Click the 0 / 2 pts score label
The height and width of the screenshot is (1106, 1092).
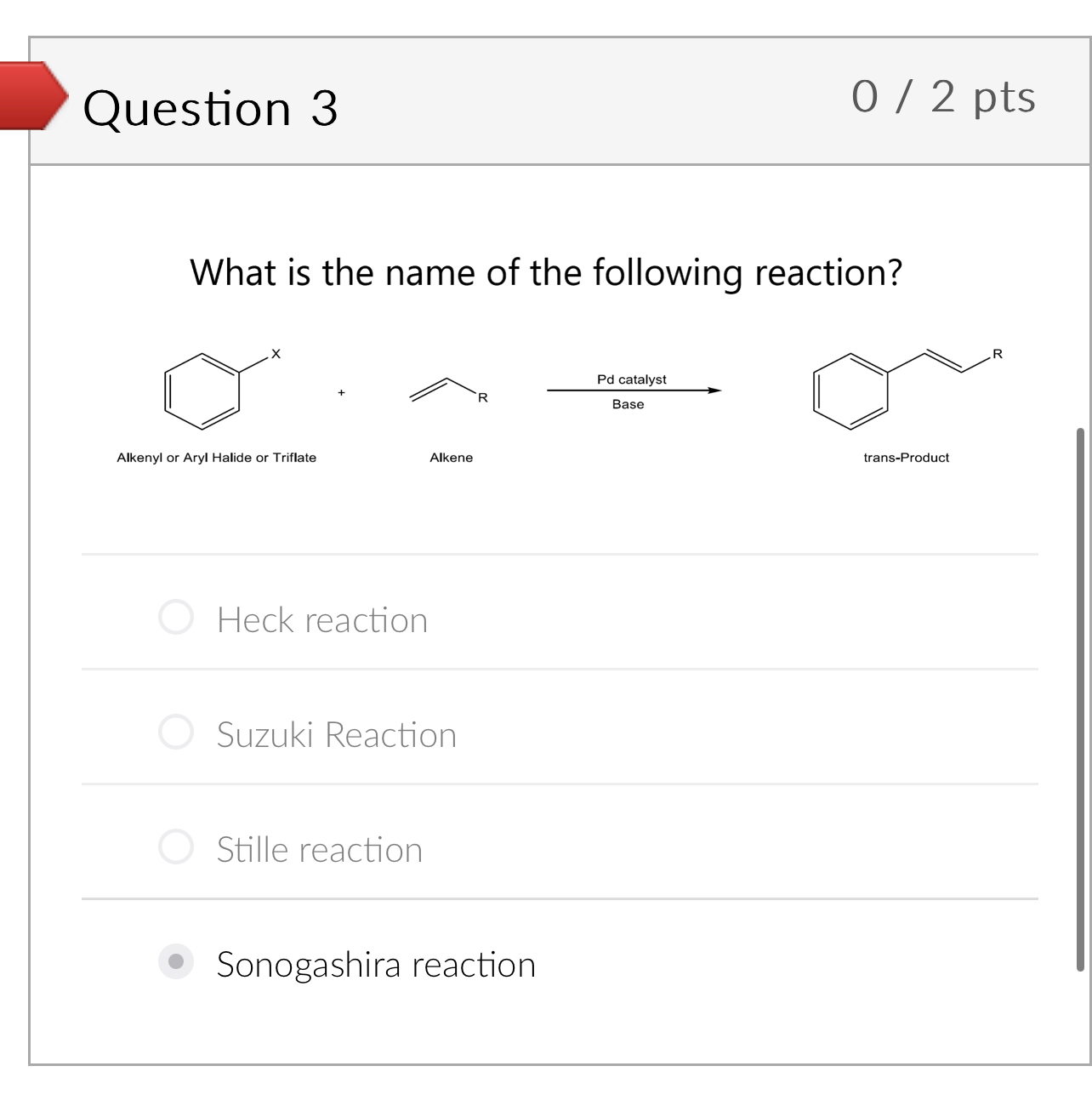[944, 98]
